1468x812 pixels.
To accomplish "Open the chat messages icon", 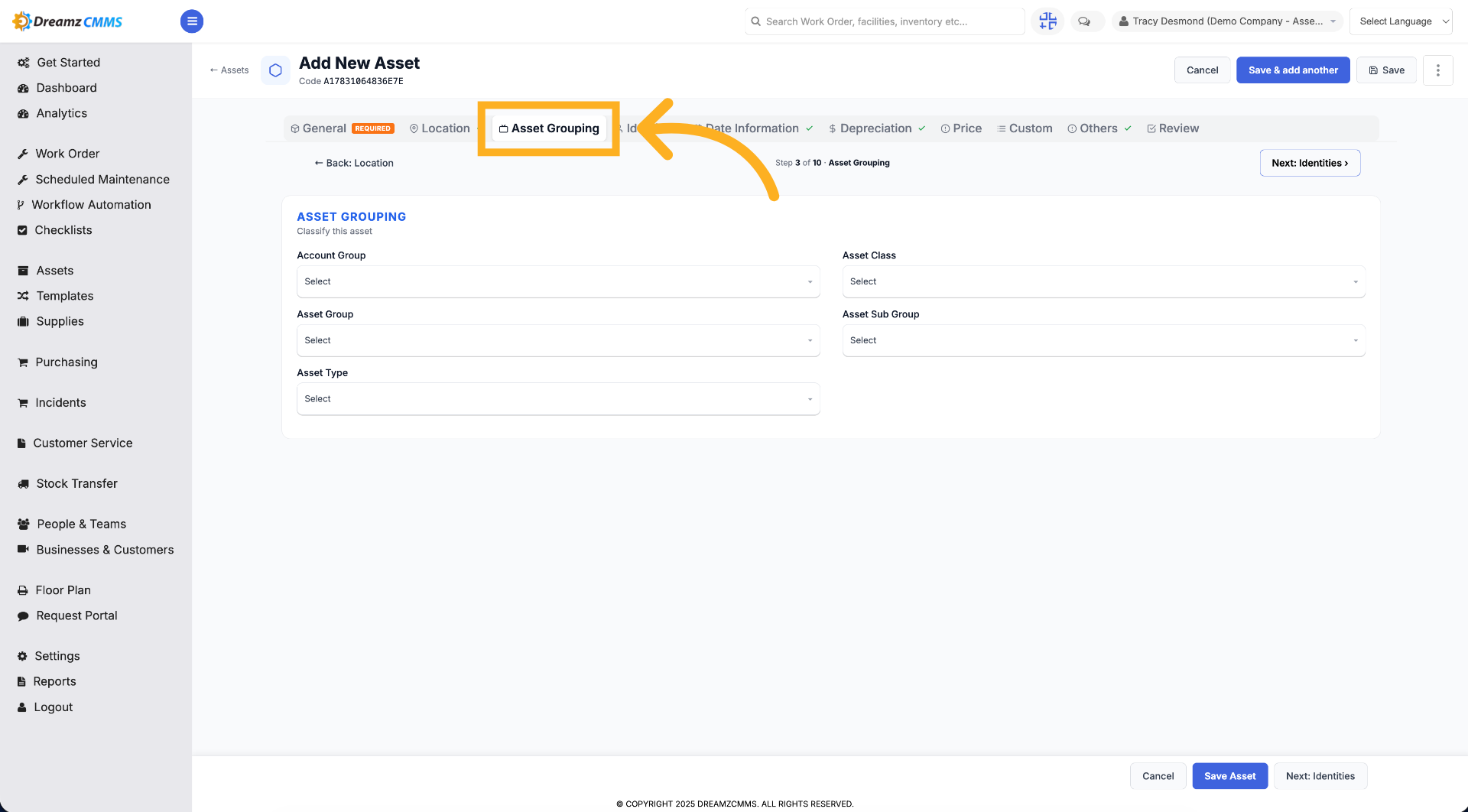I will coord(1084,21).
